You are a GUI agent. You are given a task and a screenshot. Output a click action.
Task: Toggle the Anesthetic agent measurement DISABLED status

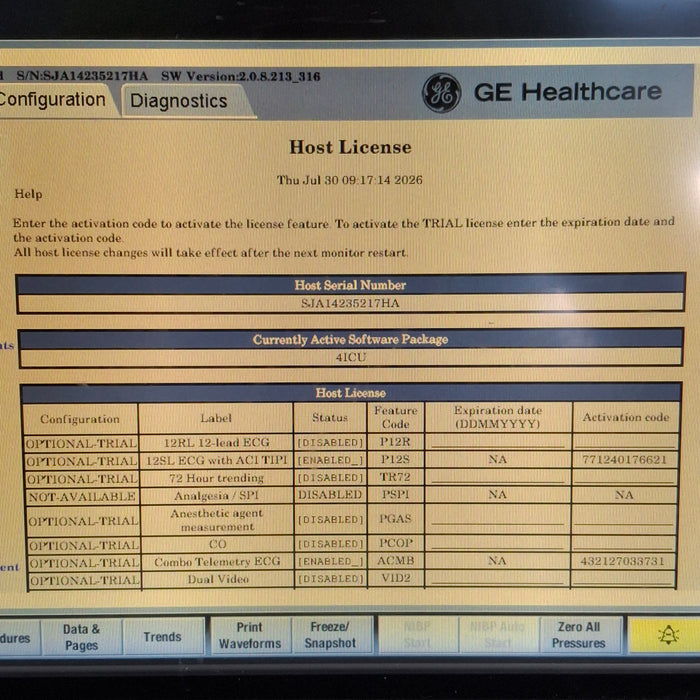coord(330,520)
